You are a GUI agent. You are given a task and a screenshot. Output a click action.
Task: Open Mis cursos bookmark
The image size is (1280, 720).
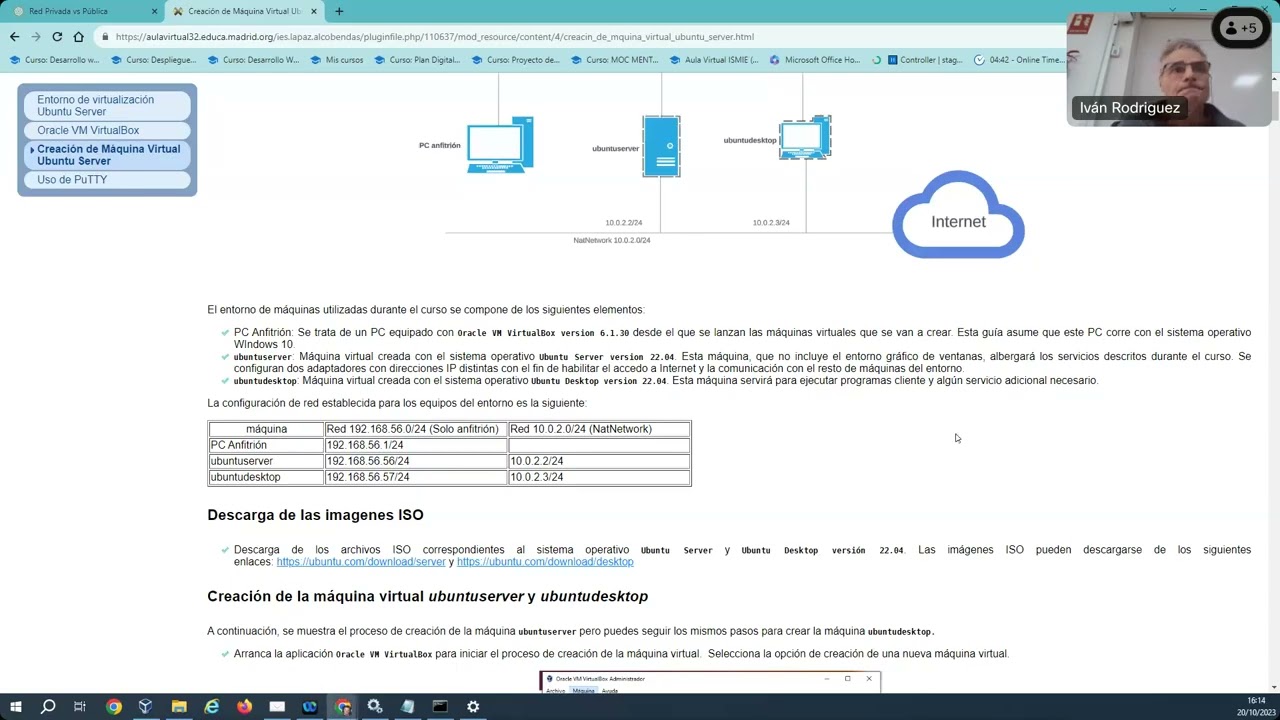337,59
